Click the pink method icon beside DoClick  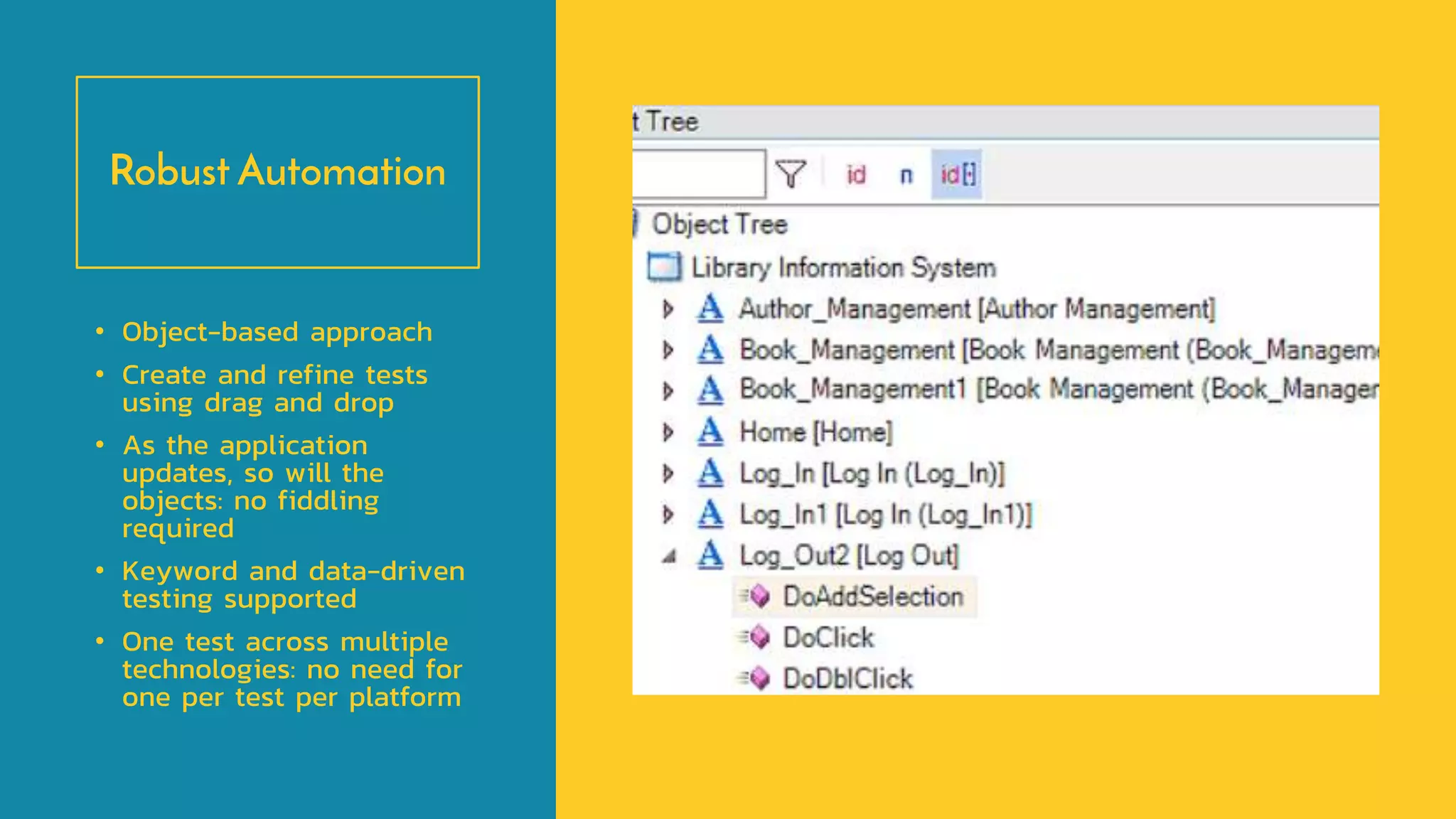tap(756, 637)
